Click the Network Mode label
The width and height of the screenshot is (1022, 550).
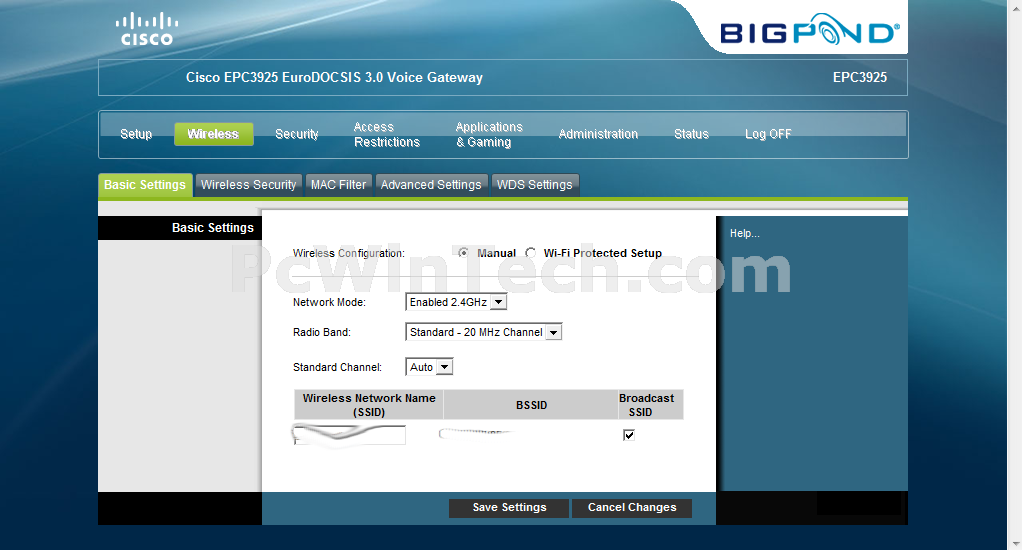(329, 302)
